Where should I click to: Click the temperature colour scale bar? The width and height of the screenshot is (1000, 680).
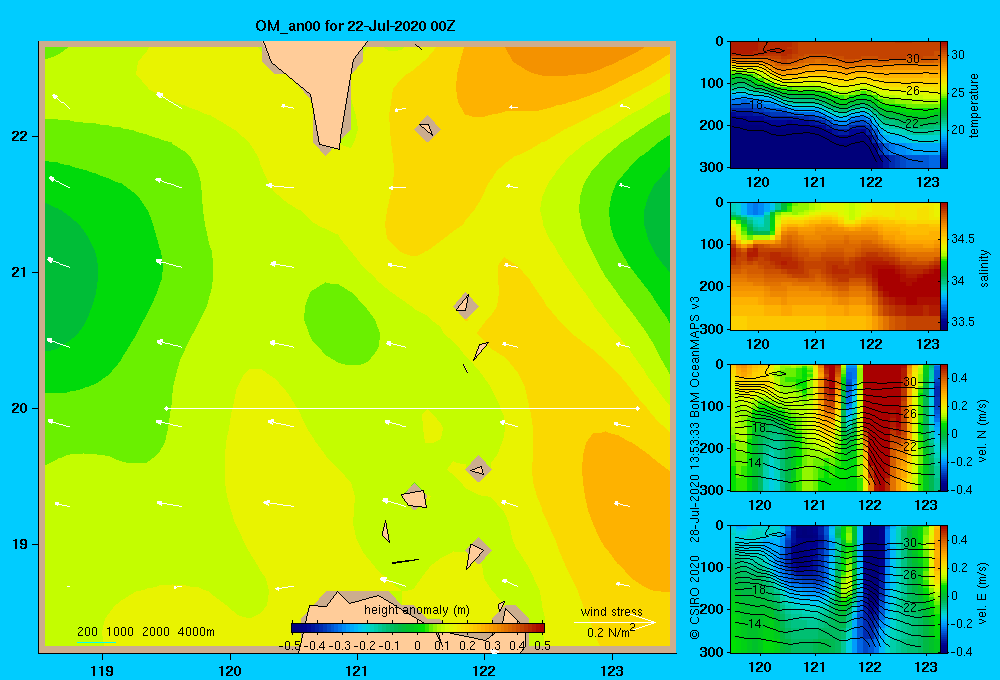pos(944,105)
